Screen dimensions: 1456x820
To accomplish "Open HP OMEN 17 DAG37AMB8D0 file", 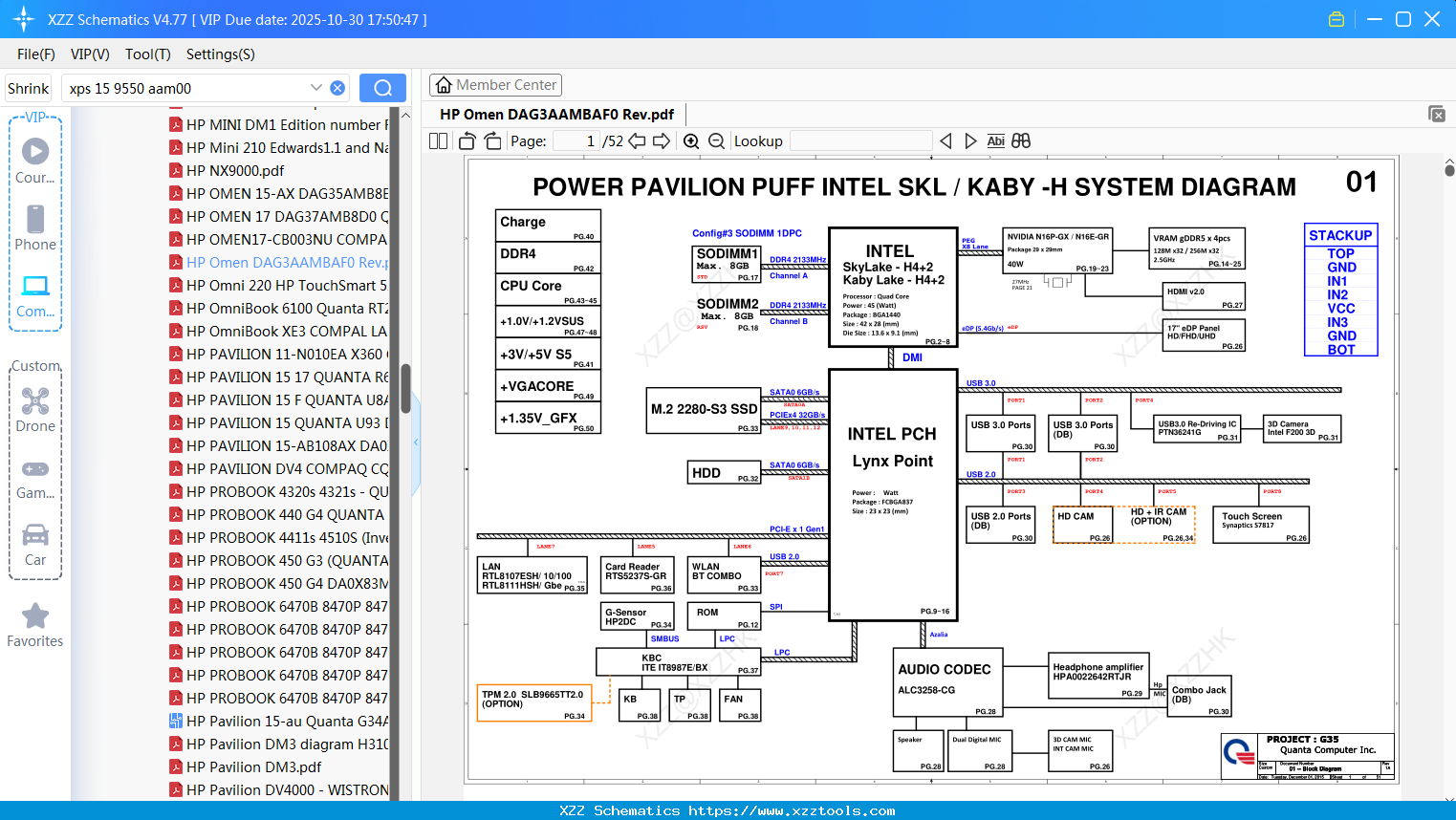I will tap(278, 216).
